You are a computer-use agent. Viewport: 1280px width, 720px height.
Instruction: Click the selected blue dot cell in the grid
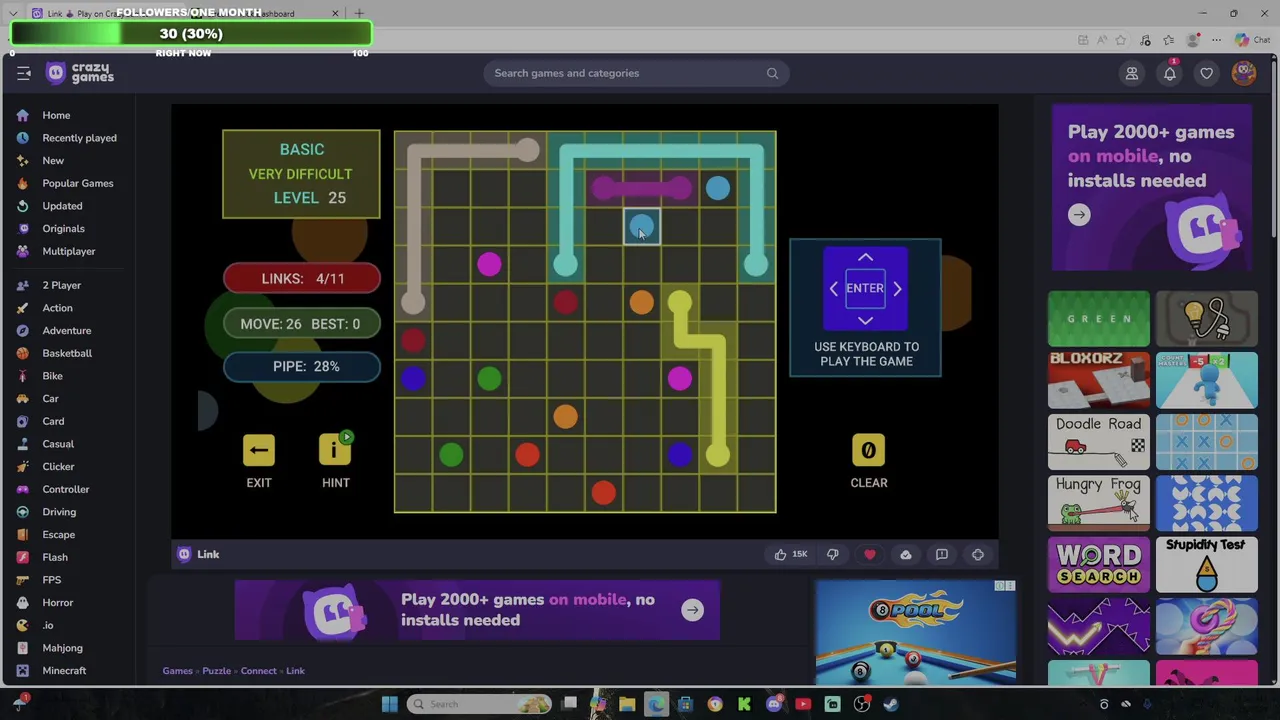click(x=641, y=227)
